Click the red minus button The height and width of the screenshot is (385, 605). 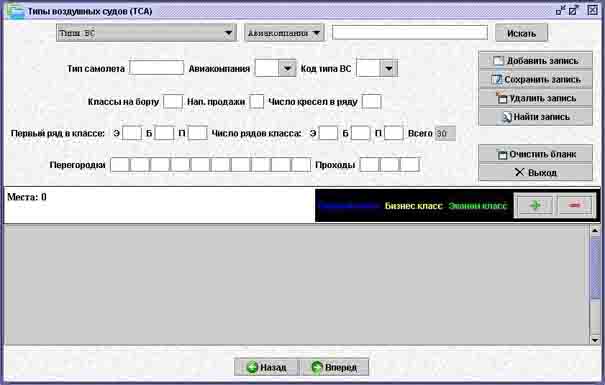(575, 206)
